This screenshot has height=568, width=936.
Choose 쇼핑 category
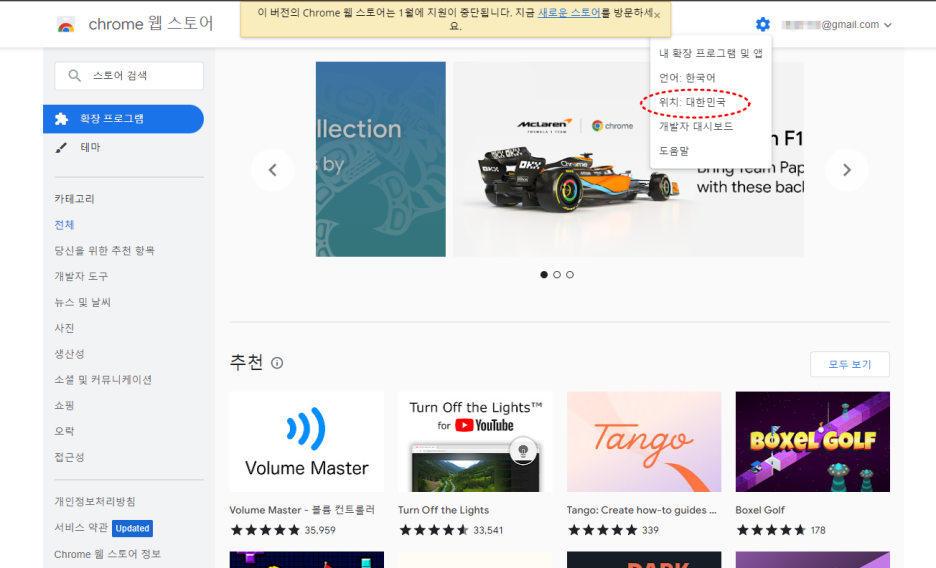[64, 406]
